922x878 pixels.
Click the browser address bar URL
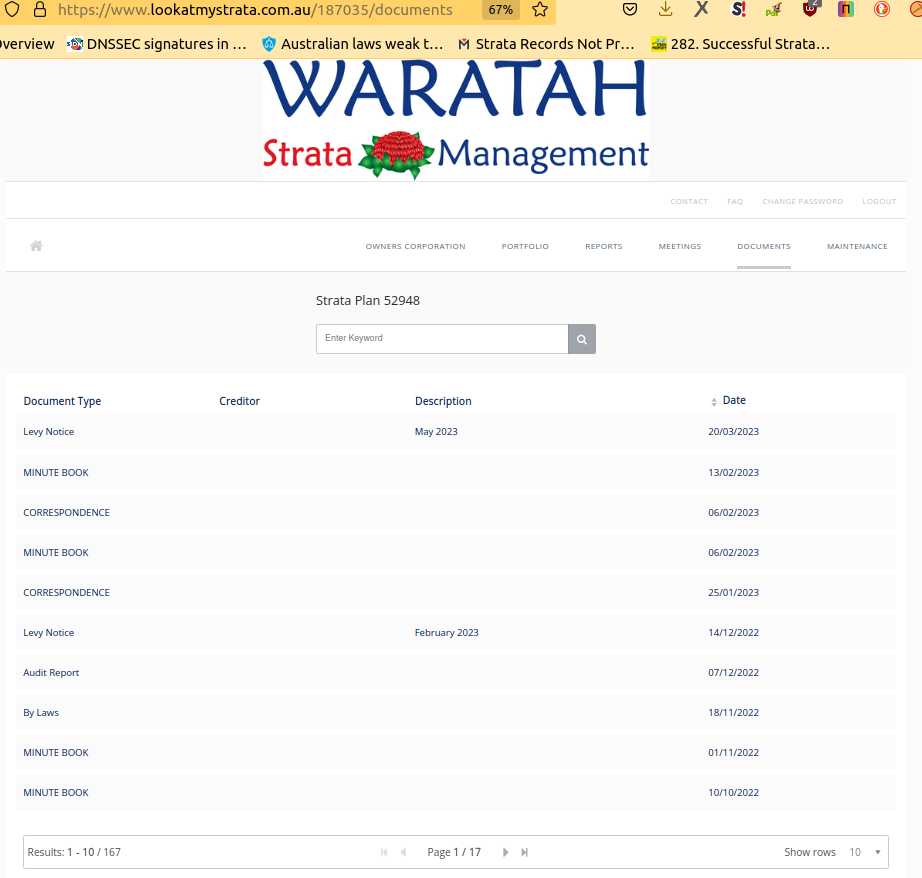pyautogui.click(x=255, y=9)
